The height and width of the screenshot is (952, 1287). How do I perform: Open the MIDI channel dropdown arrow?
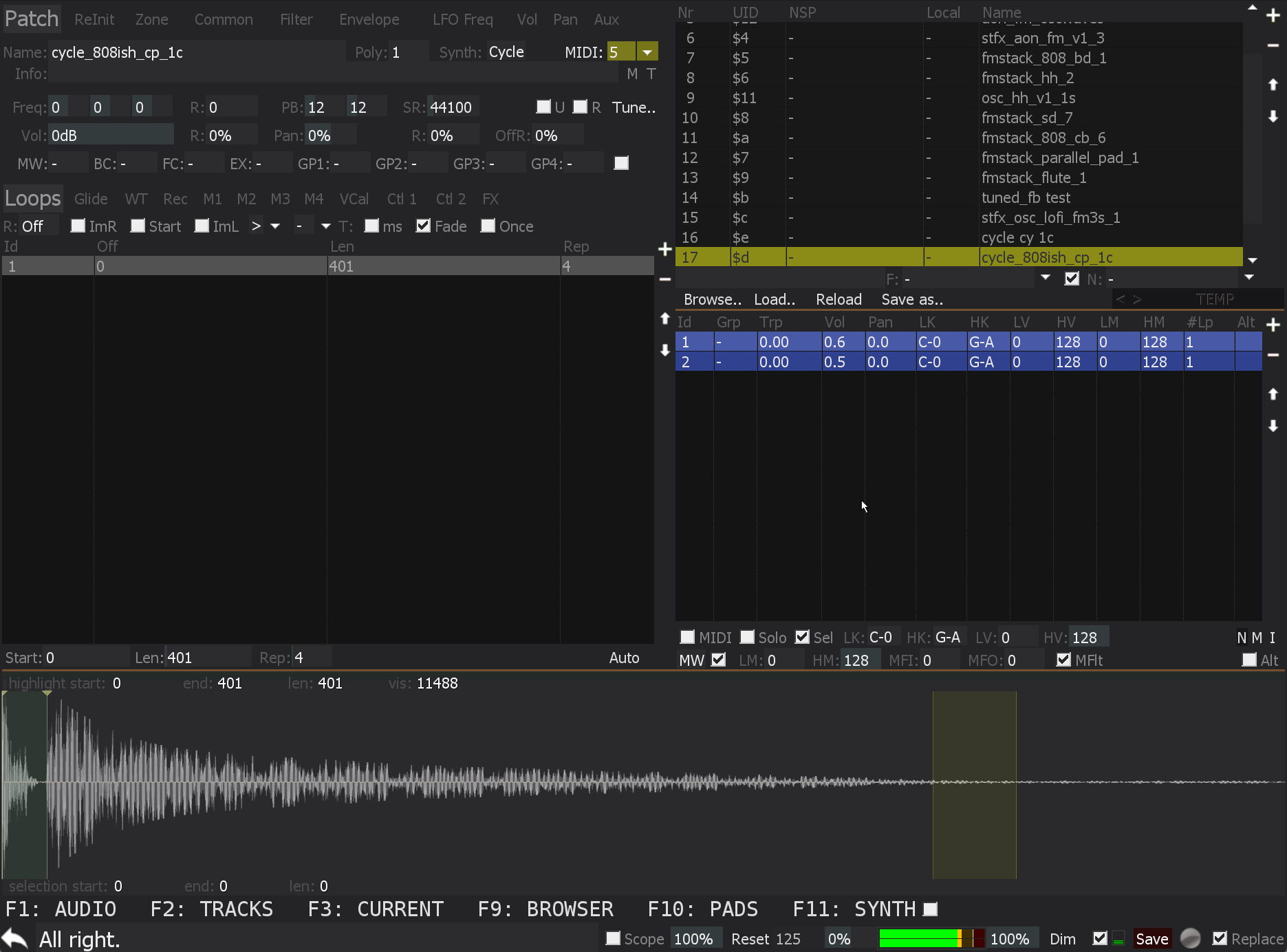coord(647,52)
